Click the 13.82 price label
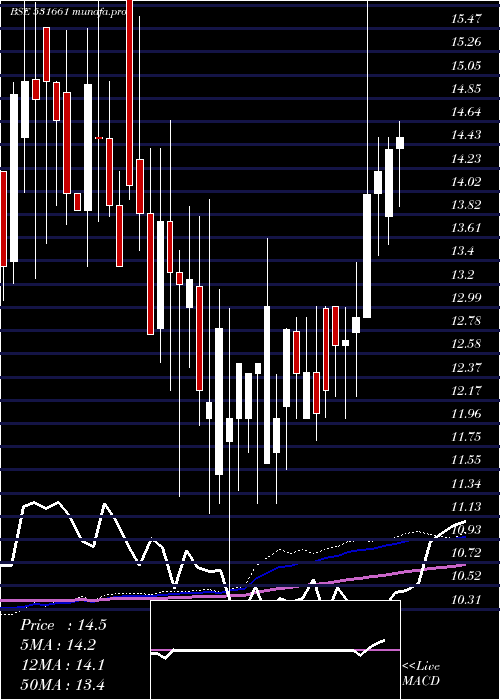This screenshot has height=700, width=500. coord(467,205)
